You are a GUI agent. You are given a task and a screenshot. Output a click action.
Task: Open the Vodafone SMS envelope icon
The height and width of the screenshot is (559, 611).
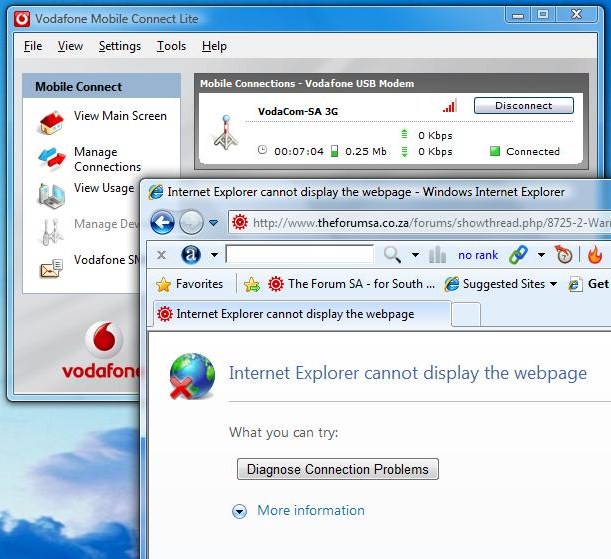pos(51,267)
